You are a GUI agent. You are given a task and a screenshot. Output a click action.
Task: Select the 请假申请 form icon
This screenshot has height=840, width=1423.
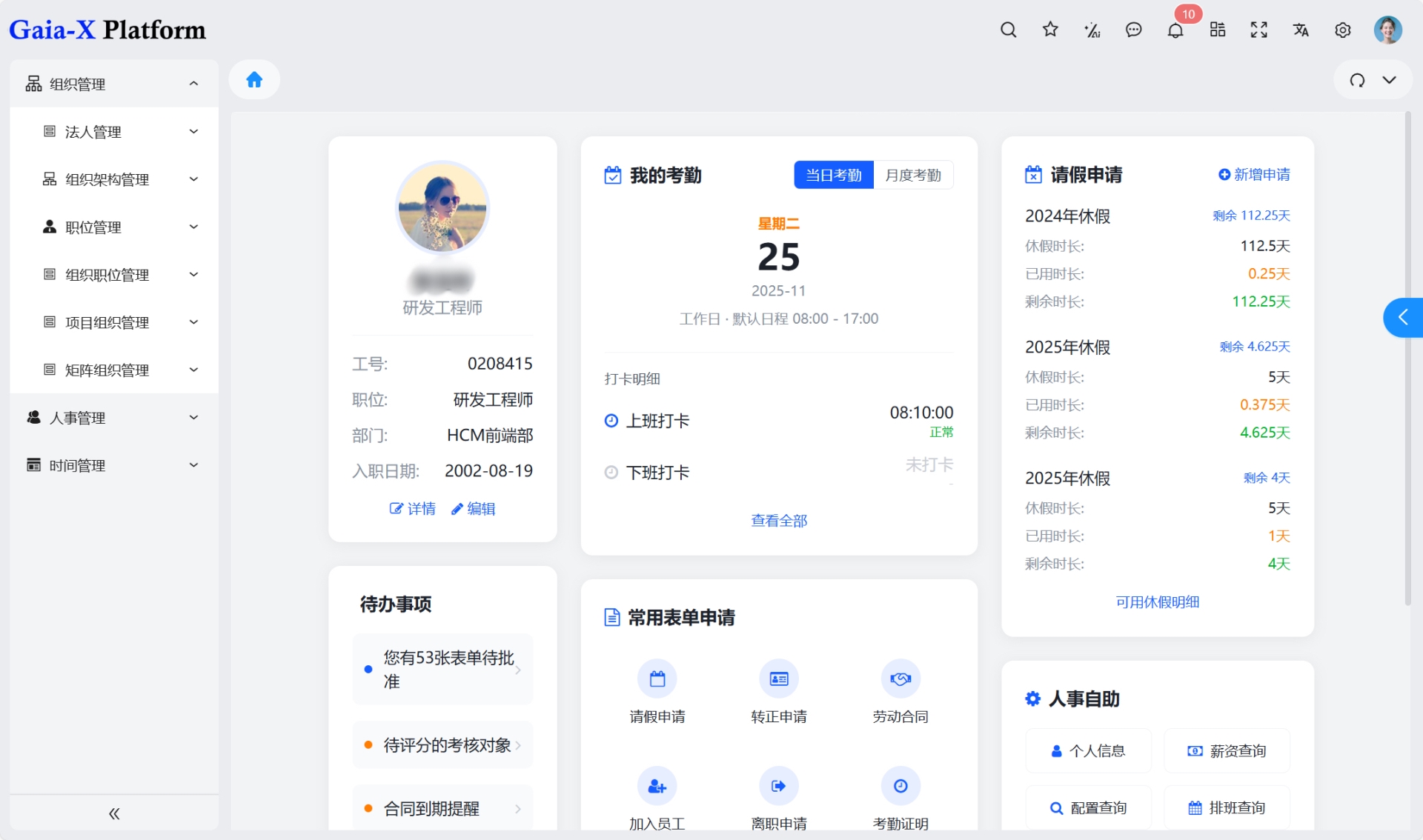pos(657,679)
